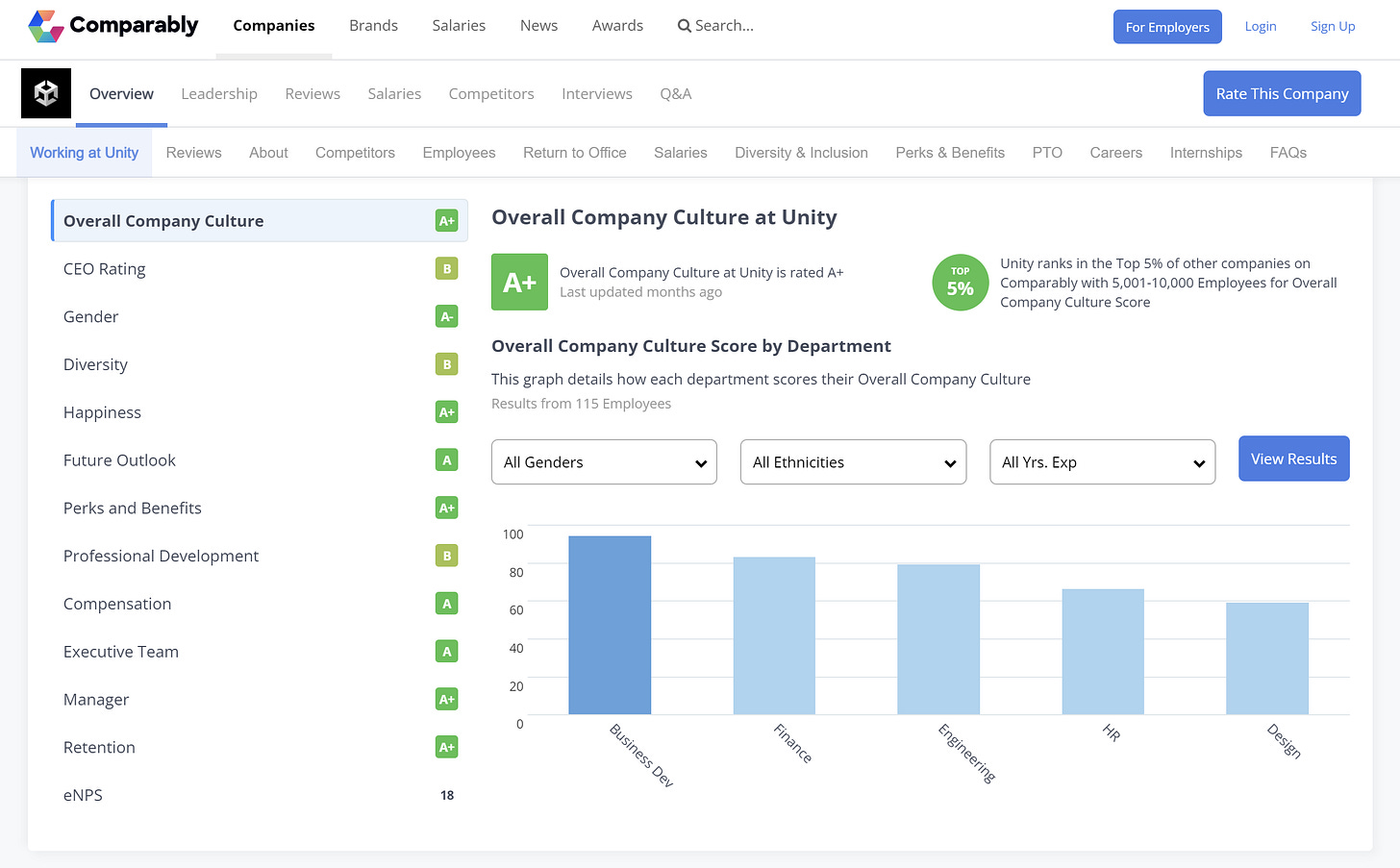Viewport: 1400px width, 868px height.
Task: Click the A- grade badge beside Gender
Action: tap(446, 316)
